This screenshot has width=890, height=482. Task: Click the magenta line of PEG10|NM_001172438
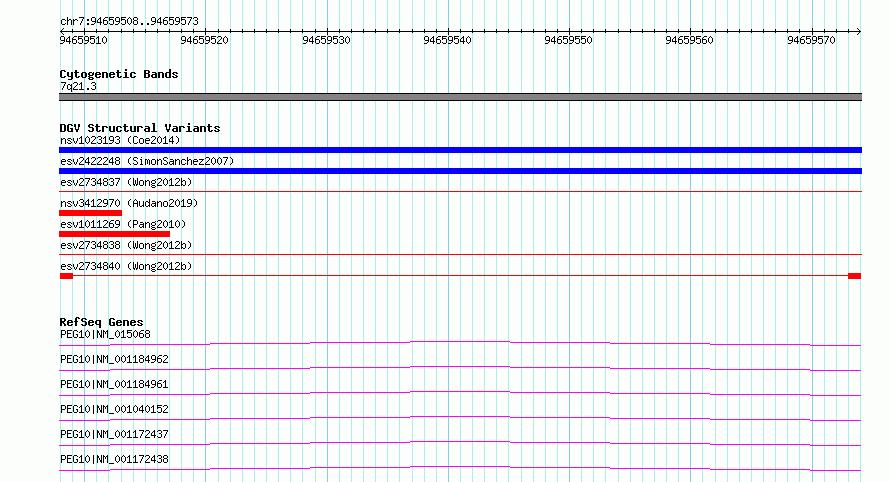(460, 468)
